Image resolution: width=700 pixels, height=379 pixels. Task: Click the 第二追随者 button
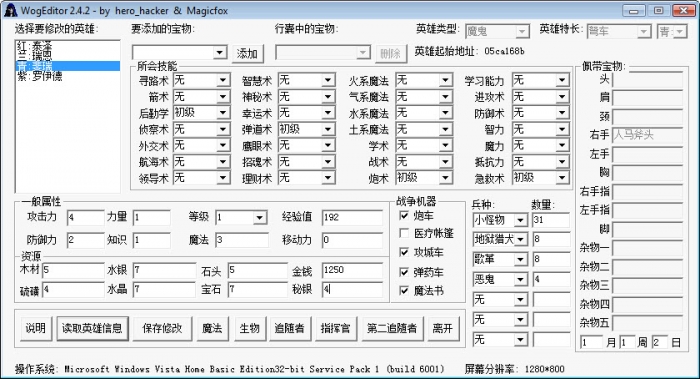click(392, 329)
